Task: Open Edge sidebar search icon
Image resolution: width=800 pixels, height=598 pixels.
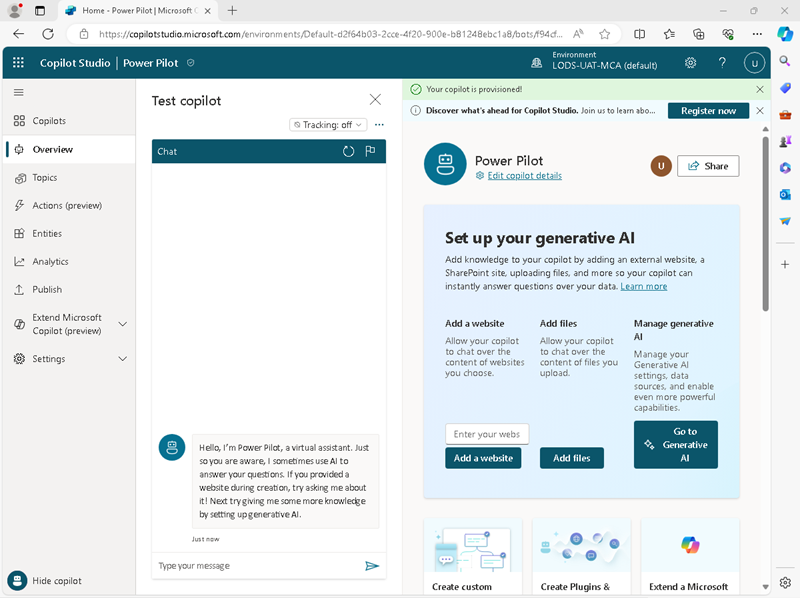Action: [785, 61]
